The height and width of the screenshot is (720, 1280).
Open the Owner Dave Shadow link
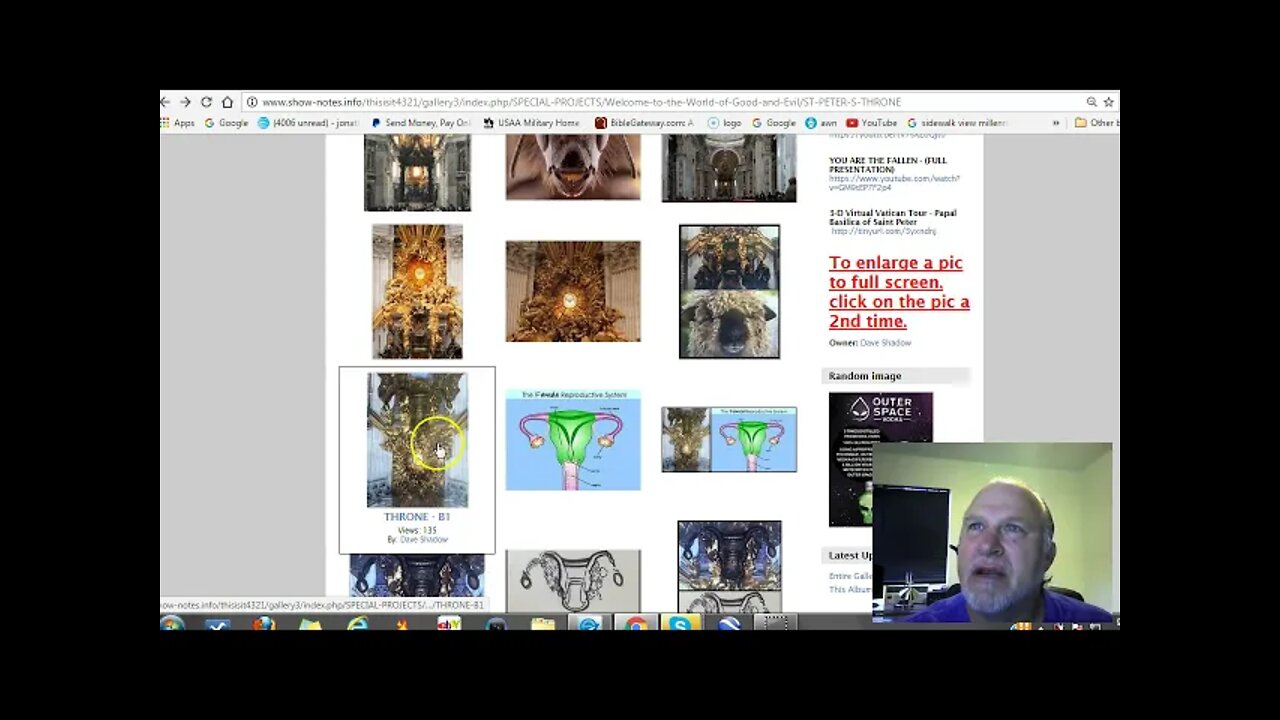[886, 343]
